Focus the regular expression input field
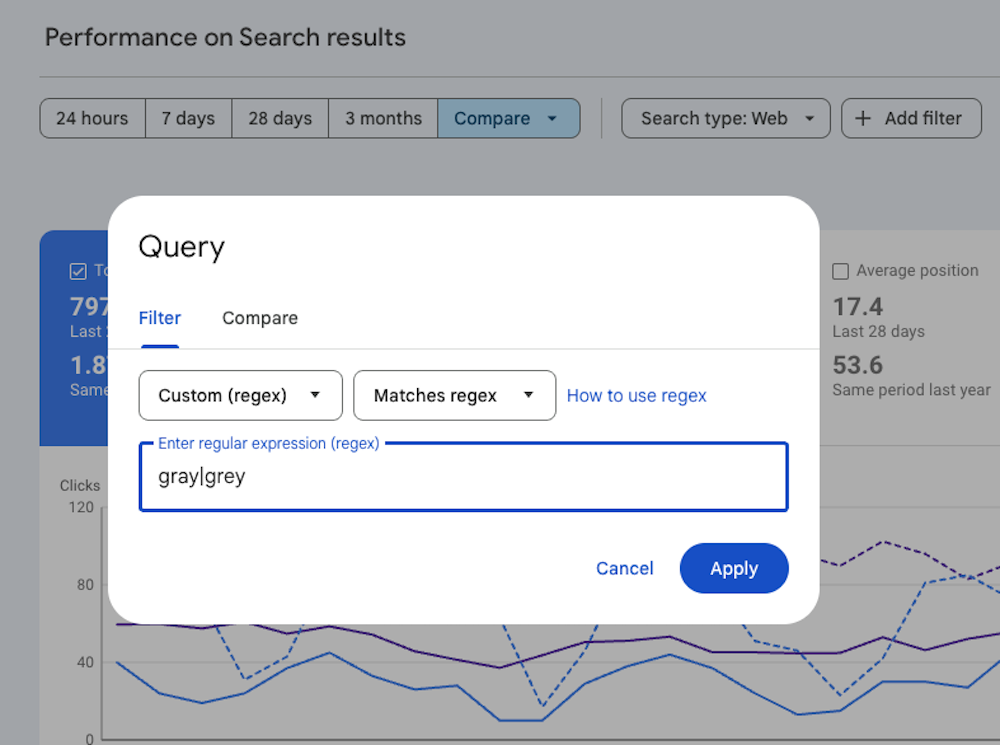Viewport: 1000px width, 745px height. click(463, 477)
